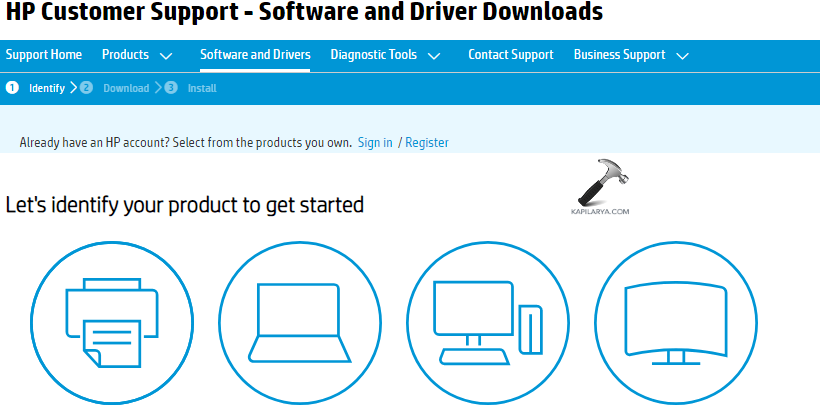Open the Business Support menu

620,55
